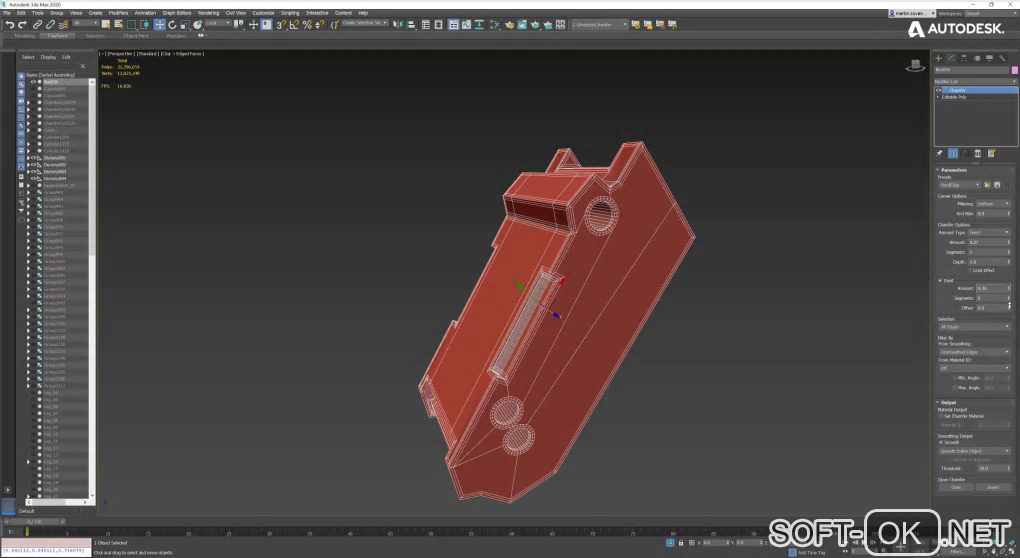The height and width of the screenshot is (558, 1020).
Task: Select the Unlink Selection icon
Action: pos(50,25)
